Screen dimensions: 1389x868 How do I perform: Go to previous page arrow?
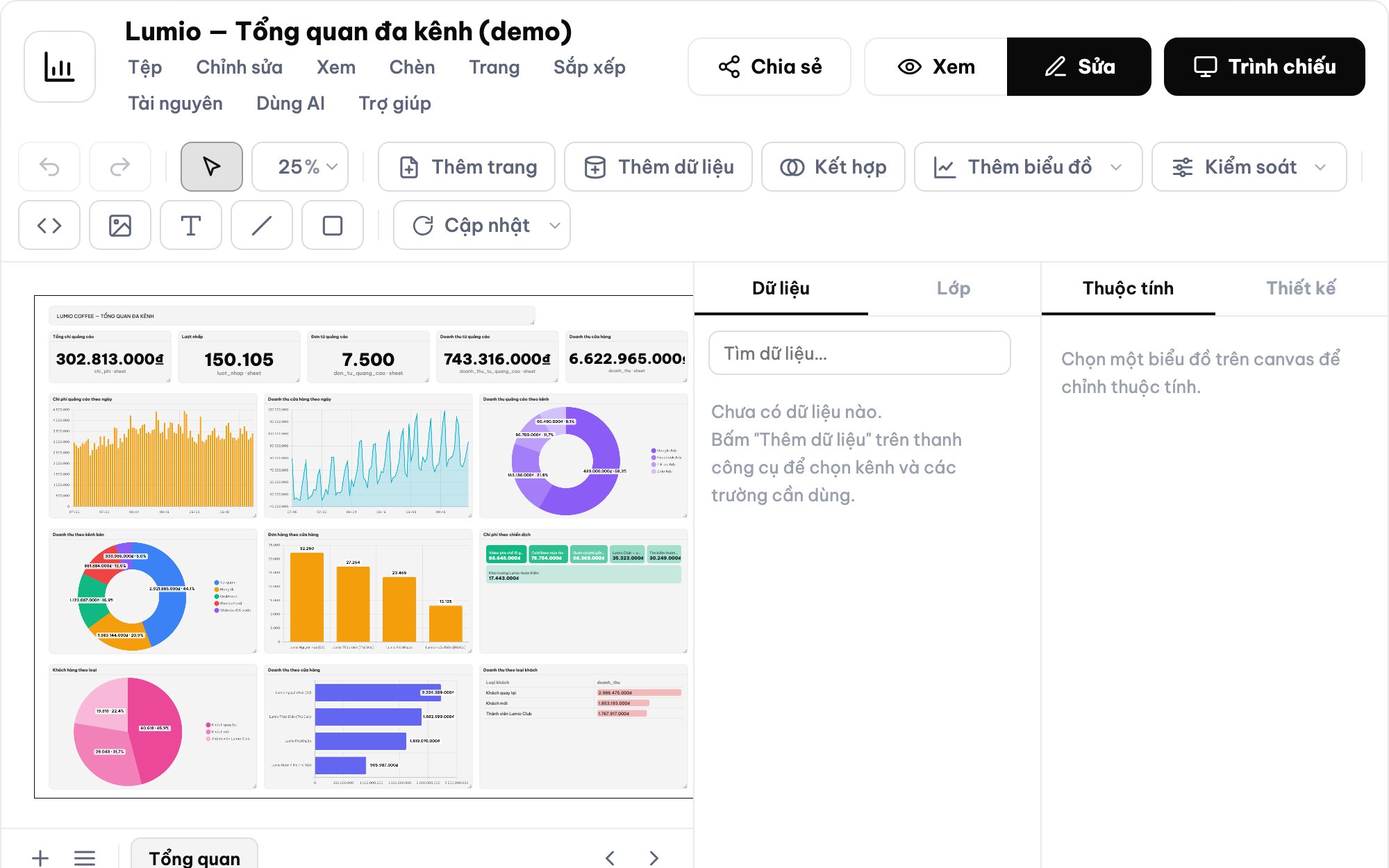[610, 858]
